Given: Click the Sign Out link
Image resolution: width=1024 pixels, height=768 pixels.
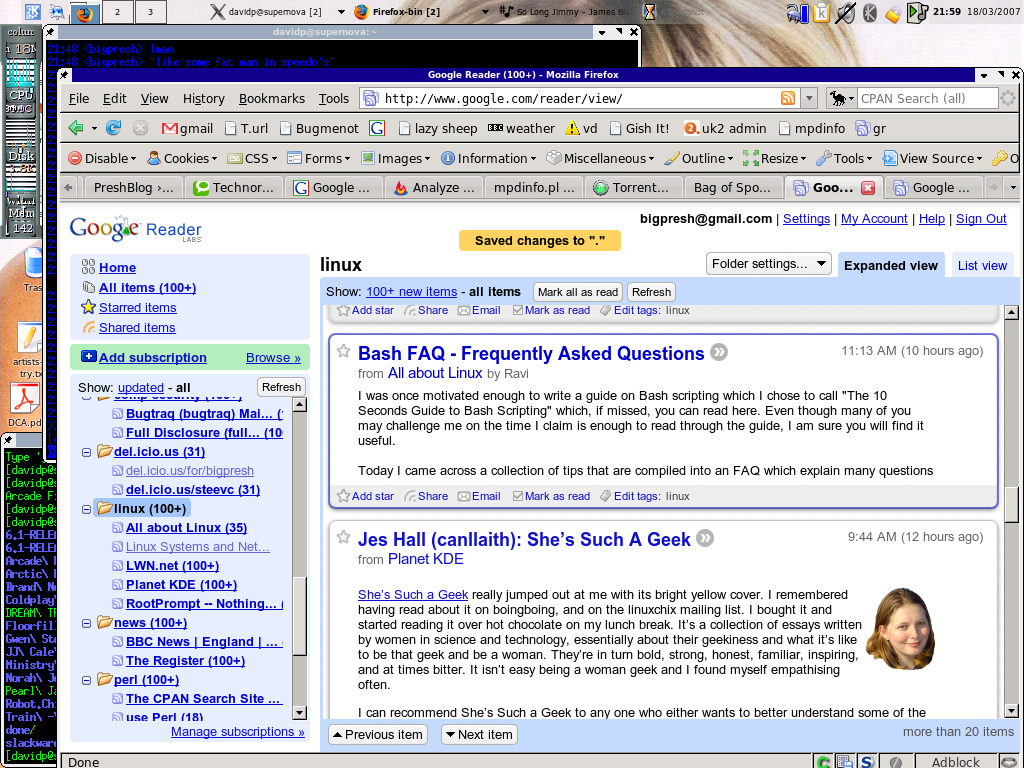Looking at the screenshot, I should coord(981,219).
